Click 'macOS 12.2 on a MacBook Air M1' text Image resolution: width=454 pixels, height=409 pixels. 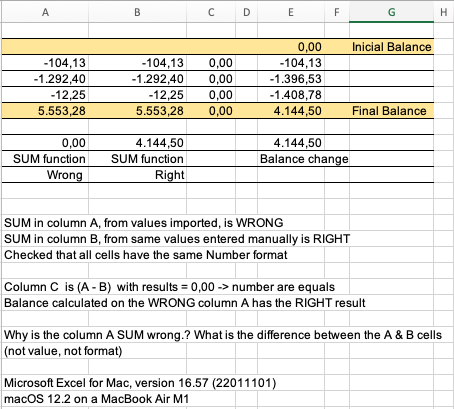click(x=96, y=399)
